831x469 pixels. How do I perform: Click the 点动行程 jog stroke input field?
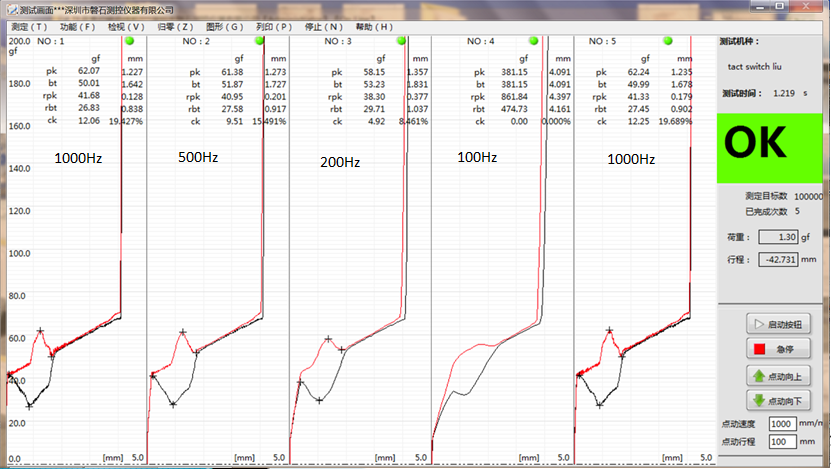click(782, 442)
